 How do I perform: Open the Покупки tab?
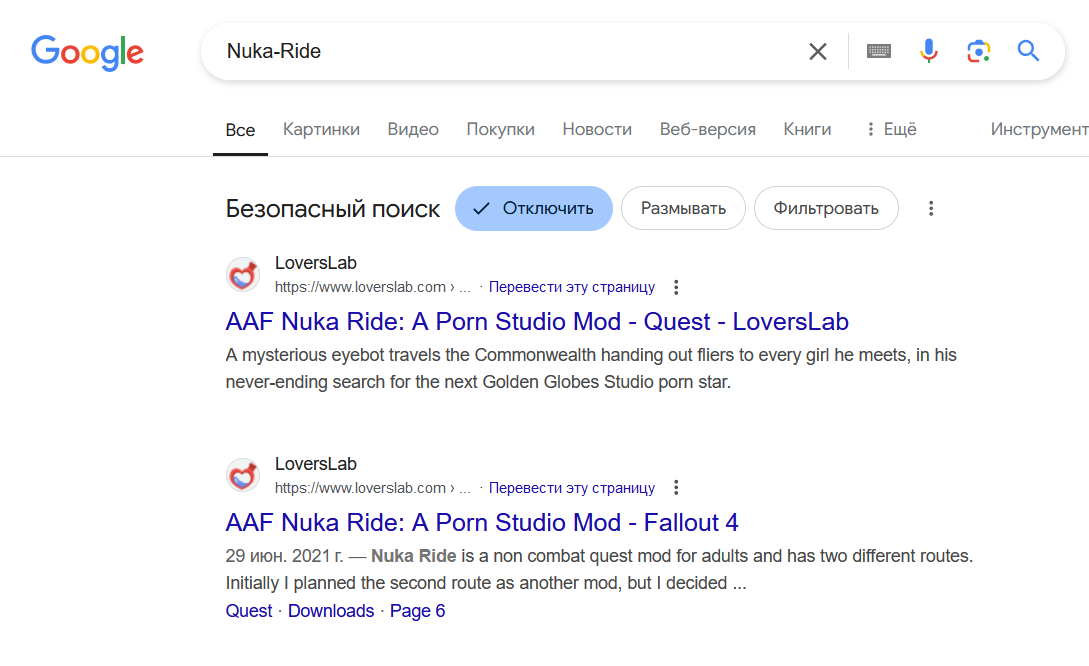501,129
